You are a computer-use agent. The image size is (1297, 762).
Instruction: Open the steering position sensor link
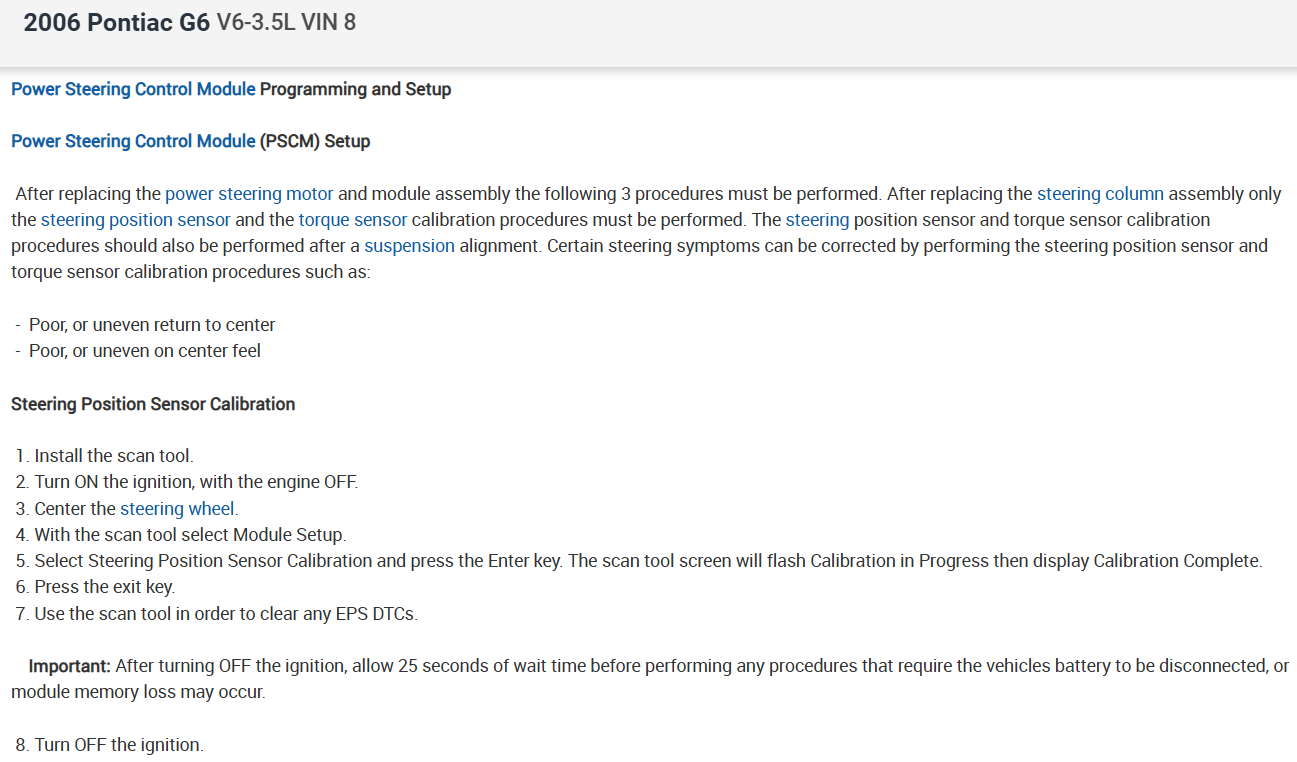coord(136,219)
